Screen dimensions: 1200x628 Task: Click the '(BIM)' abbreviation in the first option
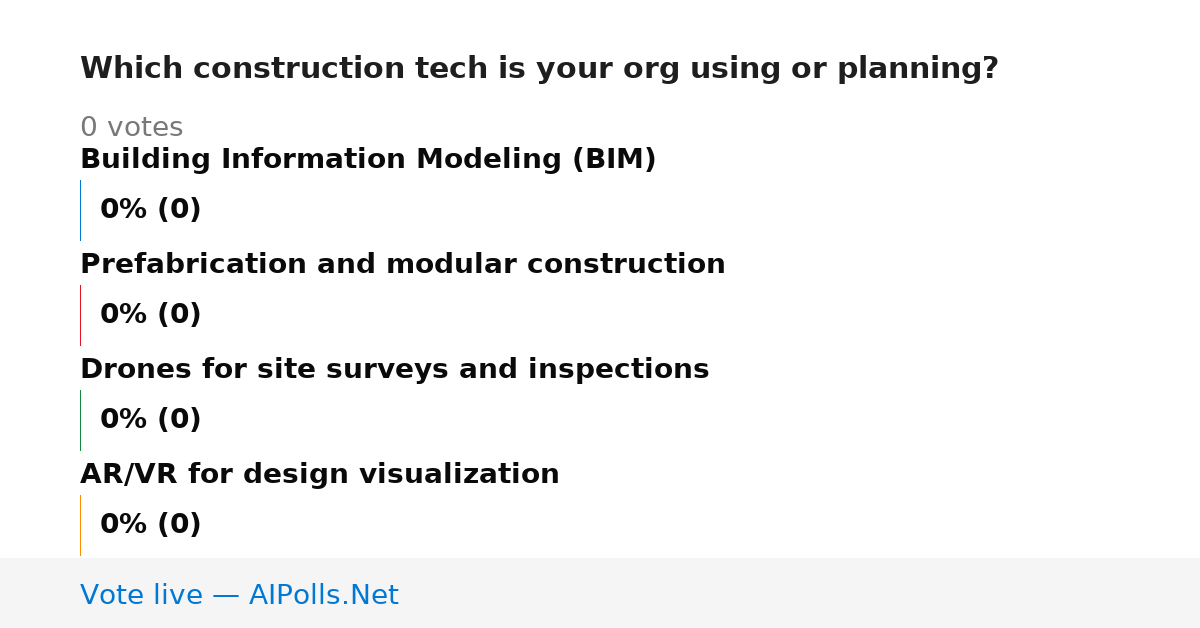coord(614,160)
